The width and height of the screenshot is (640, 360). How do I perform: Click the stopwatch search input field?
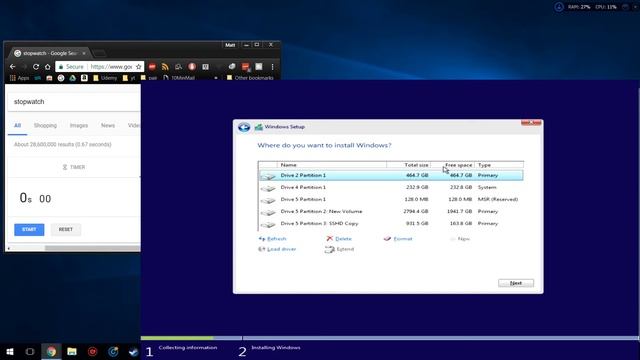[x=74, y=102]
